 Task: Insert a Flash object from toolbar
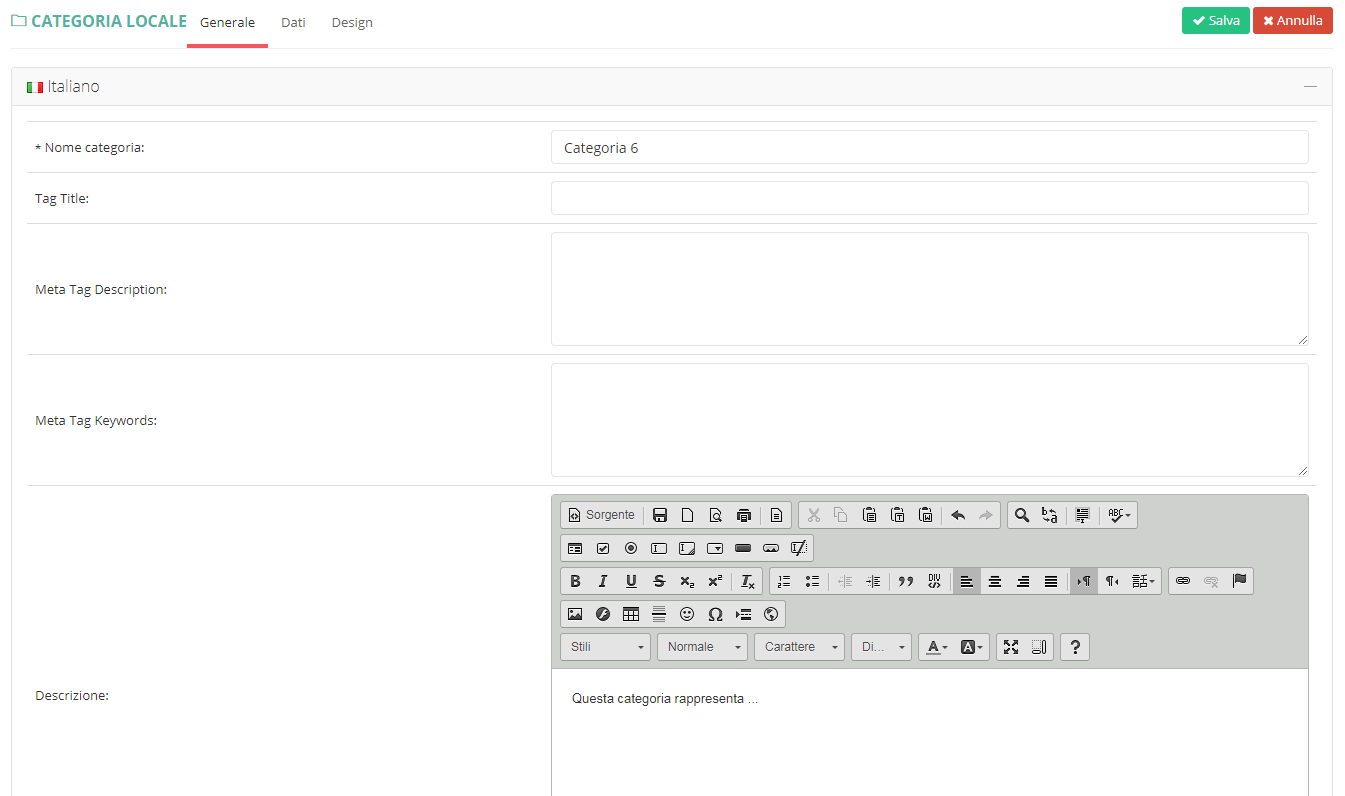tap(603, 614)
